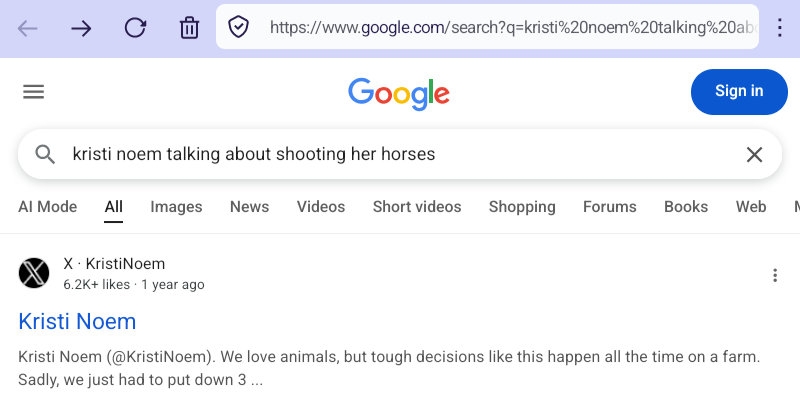The width and height of the screenshot is (800, 400).
Task: Go back to the previous page
Action: [x=28, y=28]
